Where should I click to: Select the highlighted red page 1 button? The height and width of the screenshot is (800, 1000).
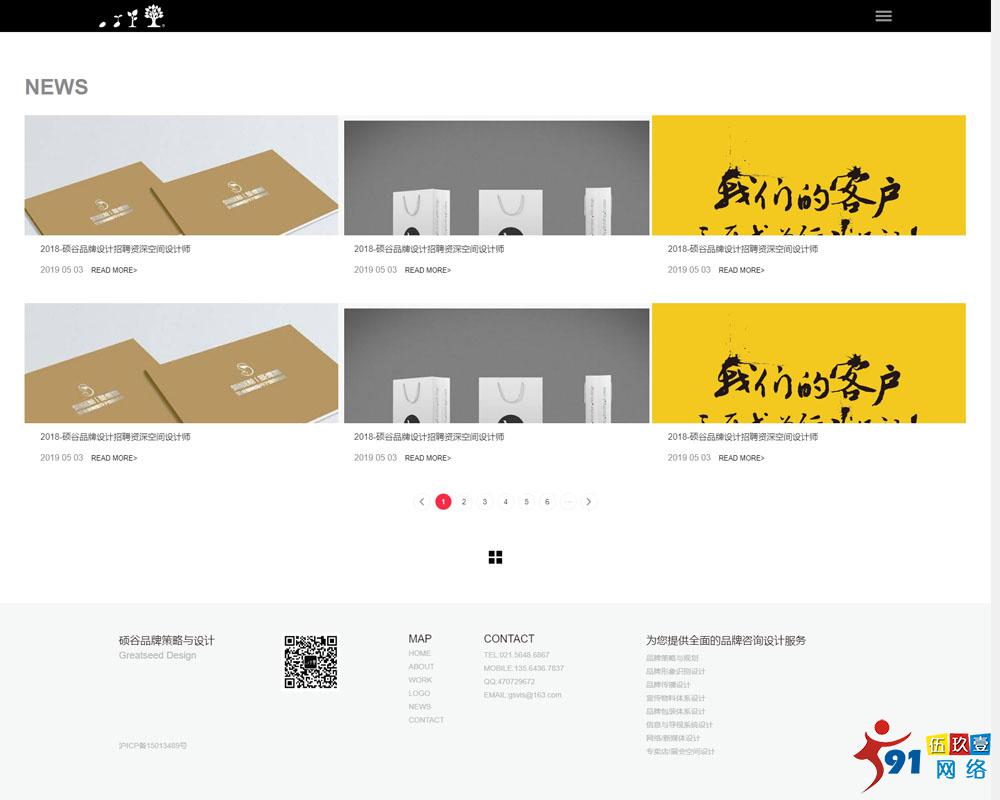[x=443, y=502]
